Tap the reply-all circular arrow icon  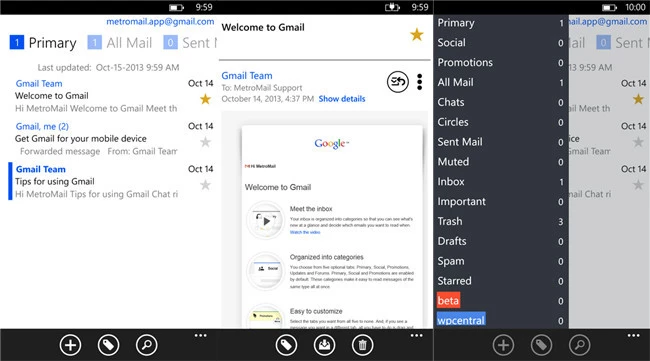398,82
